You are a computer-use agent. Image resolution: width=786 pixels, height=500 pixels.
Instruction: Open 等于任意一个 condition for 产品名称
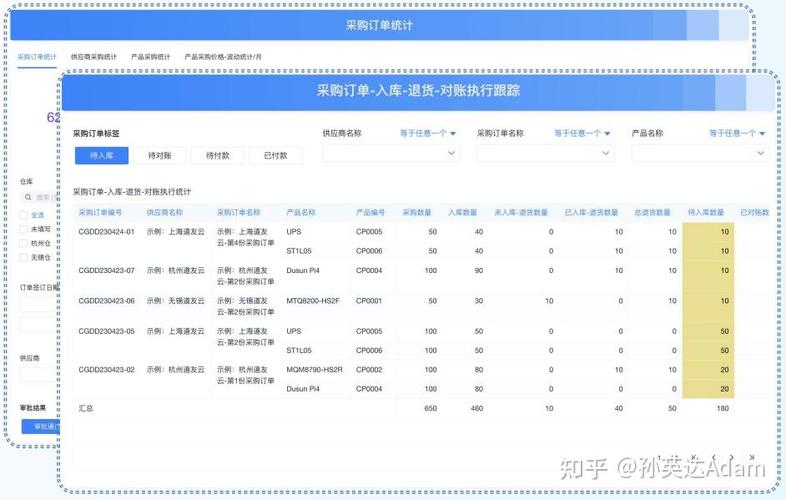coord(737,133)
